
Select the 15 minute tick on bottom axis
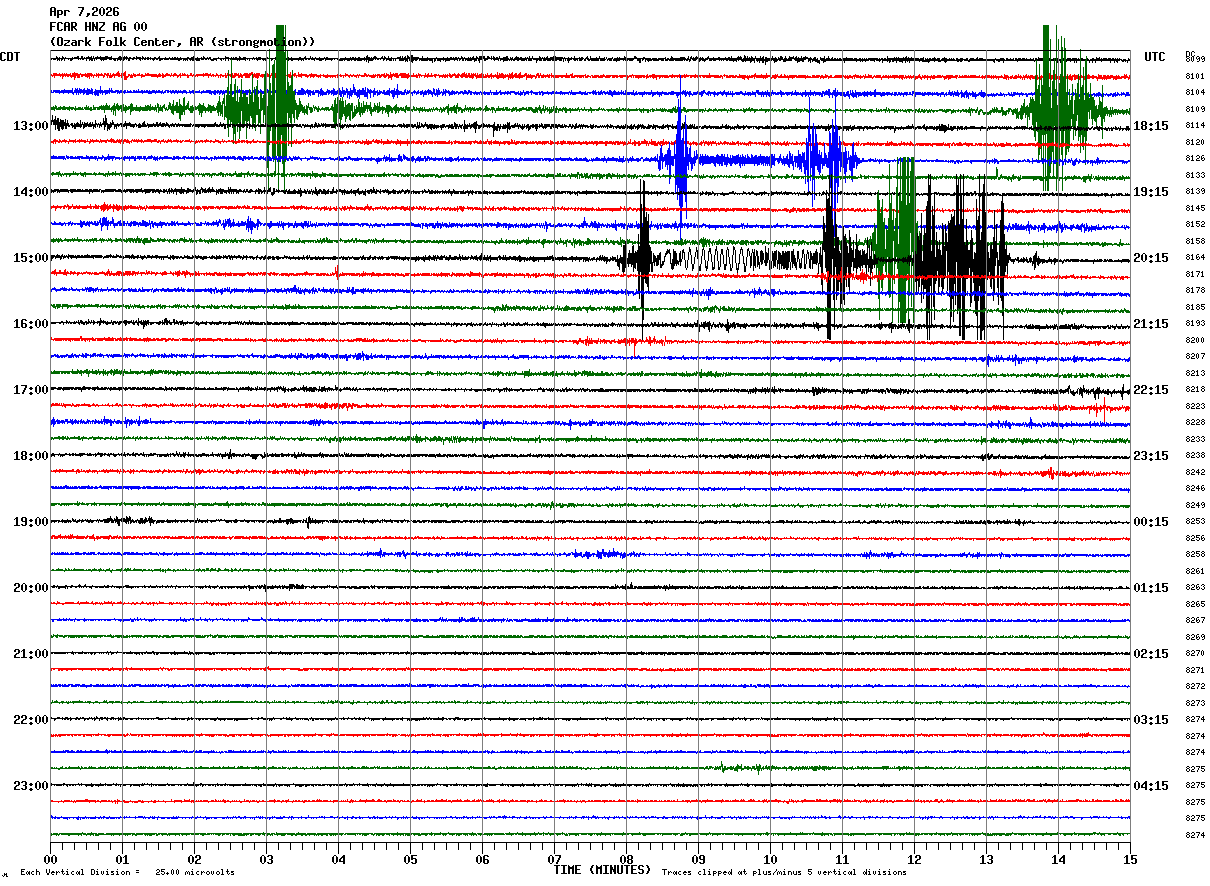pos(1129,859)
